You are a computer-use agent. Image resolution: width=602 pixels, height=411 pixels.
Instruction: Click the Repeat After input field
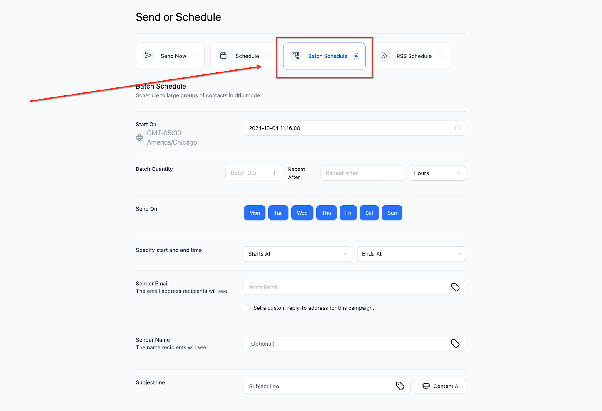tap(362, 173)
